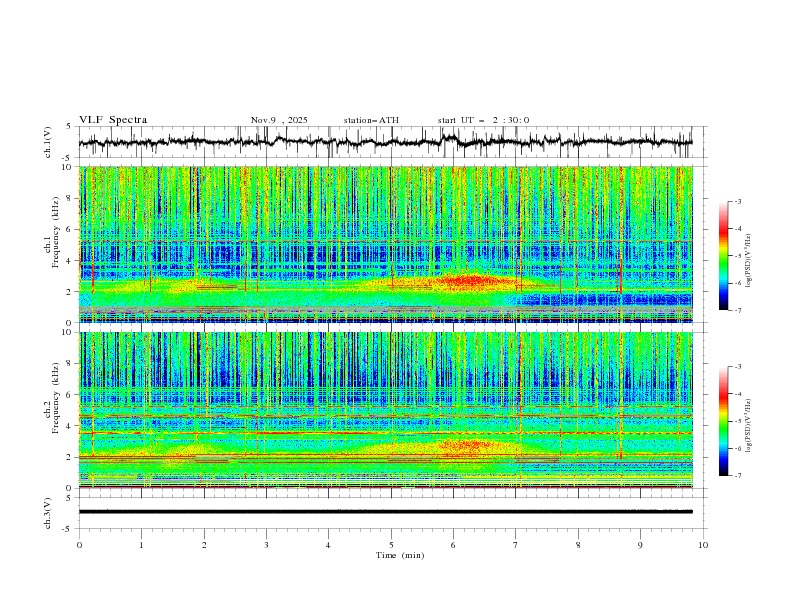Click the 'Nov.9 , 2025' date label
The image size is (792, 612).
click(x=279, y=120)
